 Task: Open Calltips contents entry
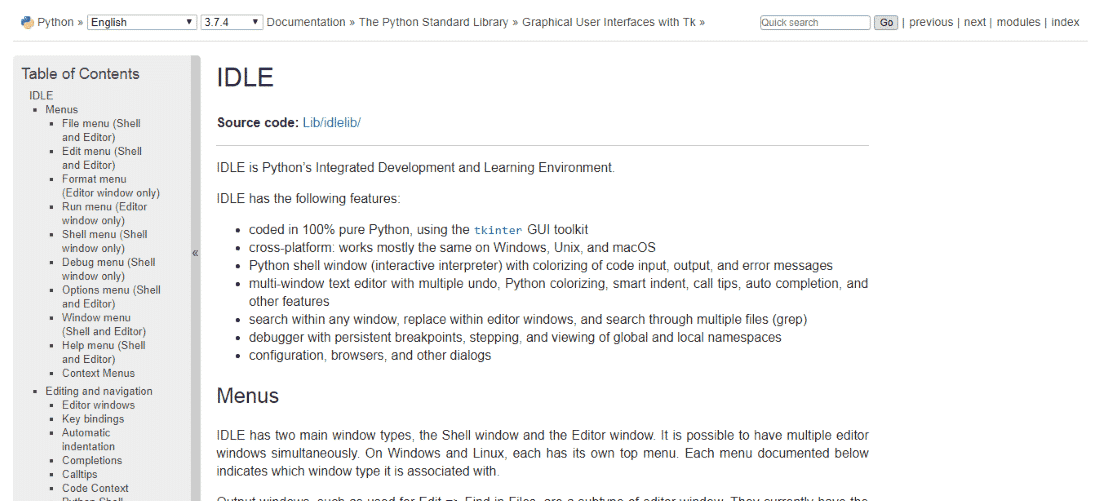tap(79, 474)
